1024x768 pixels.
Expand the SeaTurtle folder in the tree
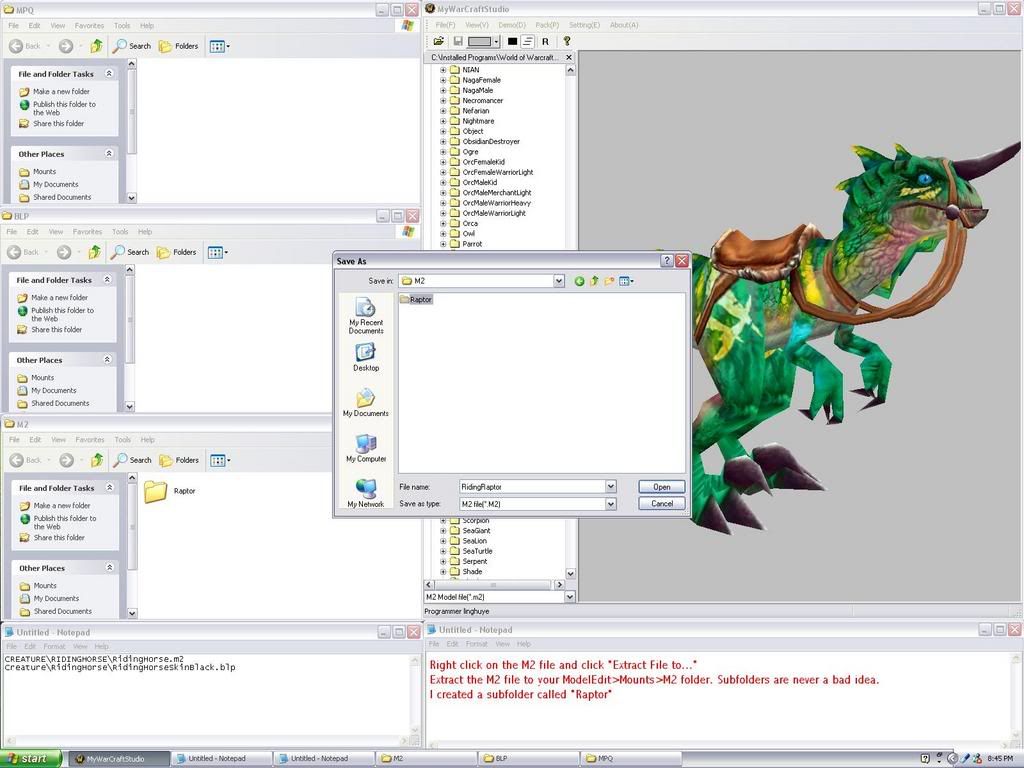[x=443, y=551]
